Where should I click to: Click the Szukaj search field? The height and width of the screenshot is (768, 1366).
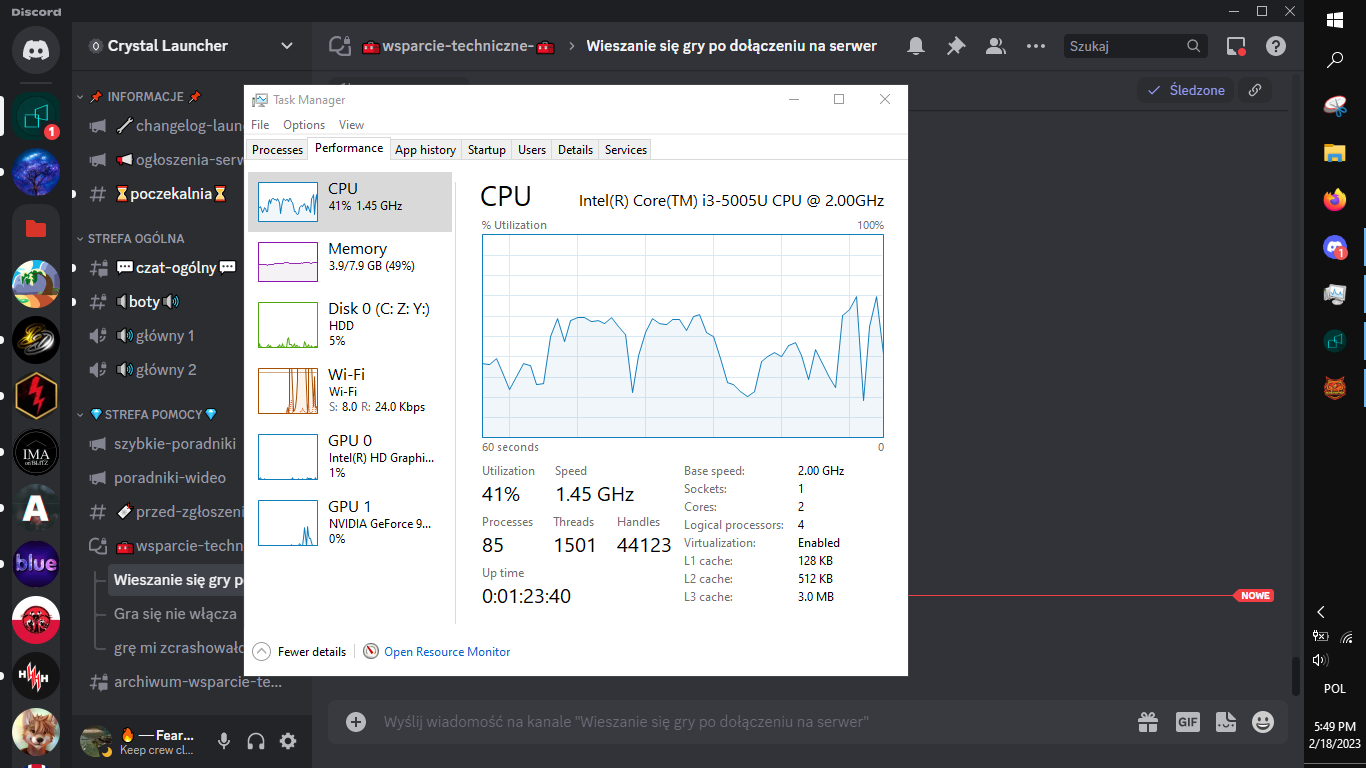coord(1125,46)
